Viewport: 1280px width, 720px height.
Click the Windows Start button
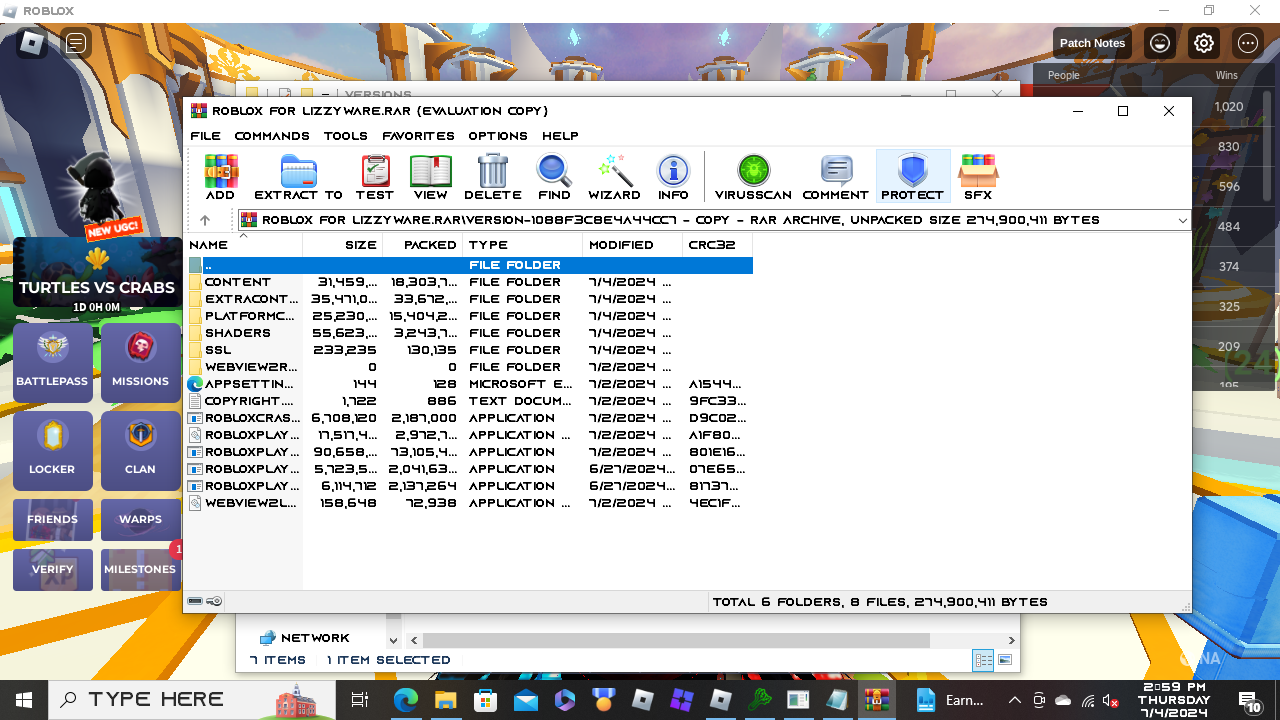point(24,700)
